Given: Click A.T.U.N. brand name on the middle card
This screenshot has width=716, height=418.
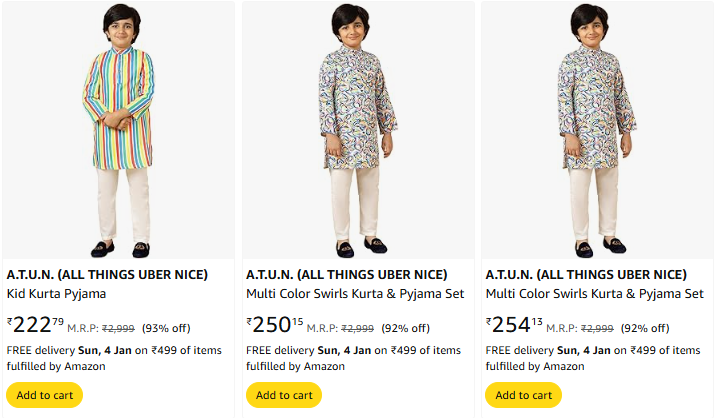Looking at the screenshot, I should (x=346, y=274).
